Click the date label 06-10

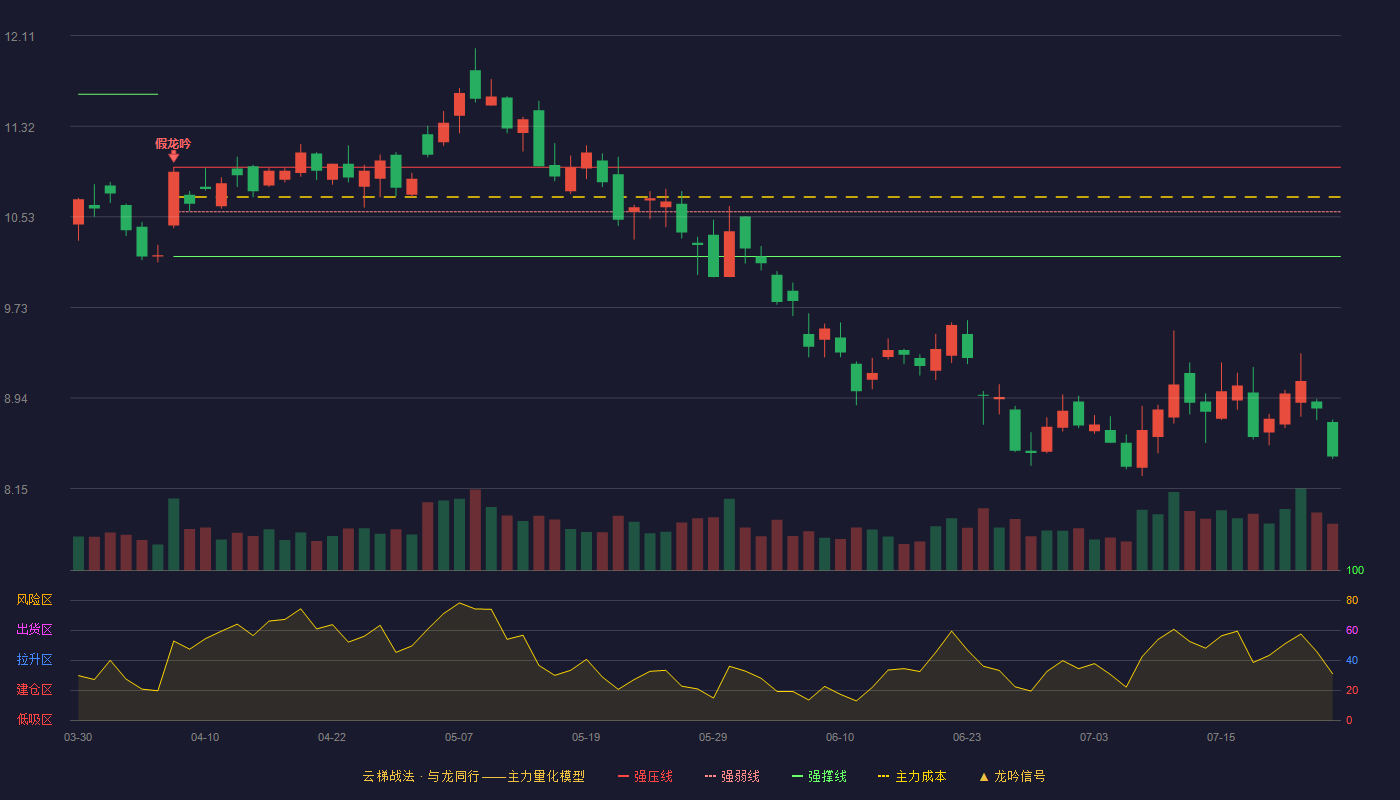840,737
